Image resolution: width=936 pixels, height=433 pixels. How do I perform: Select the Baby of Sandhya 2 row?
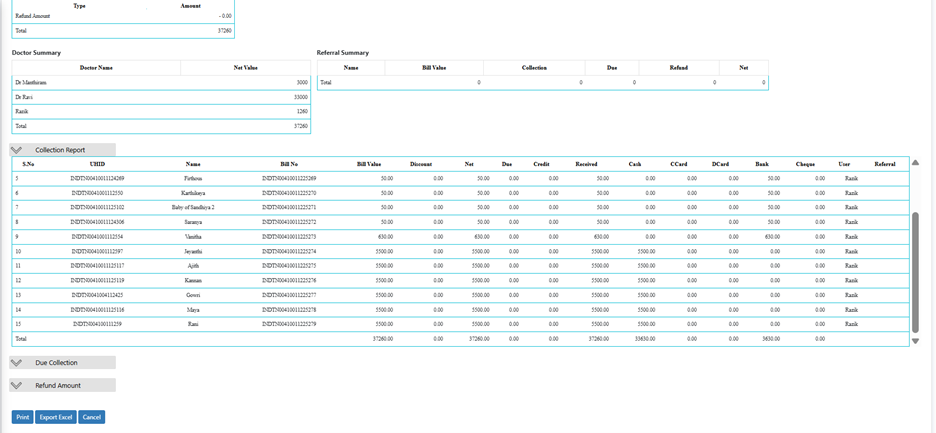tap(193, 207)
